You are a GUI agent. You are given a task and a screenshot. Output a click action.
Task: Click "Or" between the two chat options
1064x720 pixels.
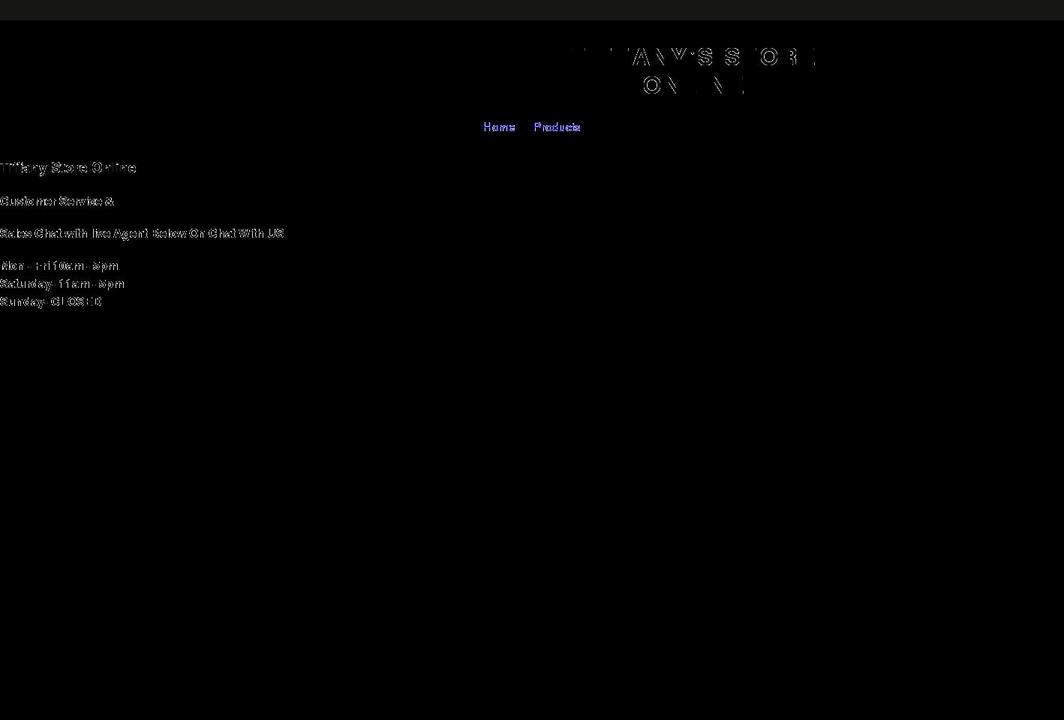[x=195, y=233]
